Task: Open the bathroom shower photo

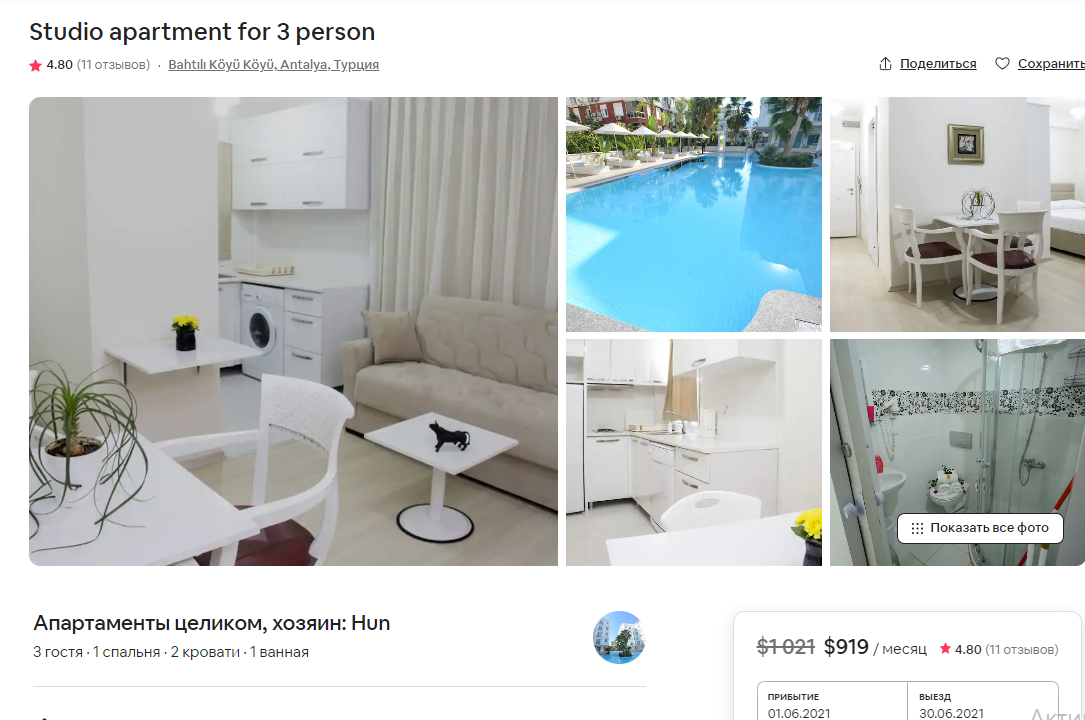Action: click(958, 452)
